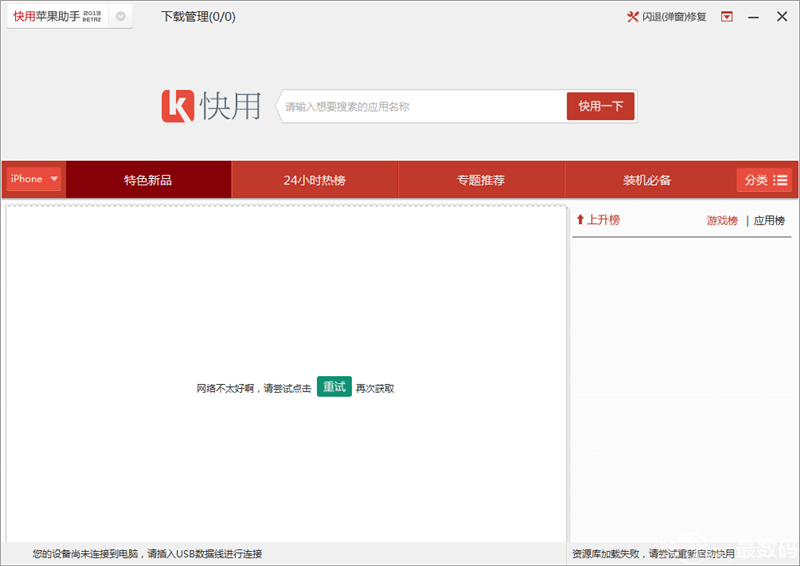Click 资源库加载失败 status message
Screen dimensions: 800x566
click(x=653, y=554)
